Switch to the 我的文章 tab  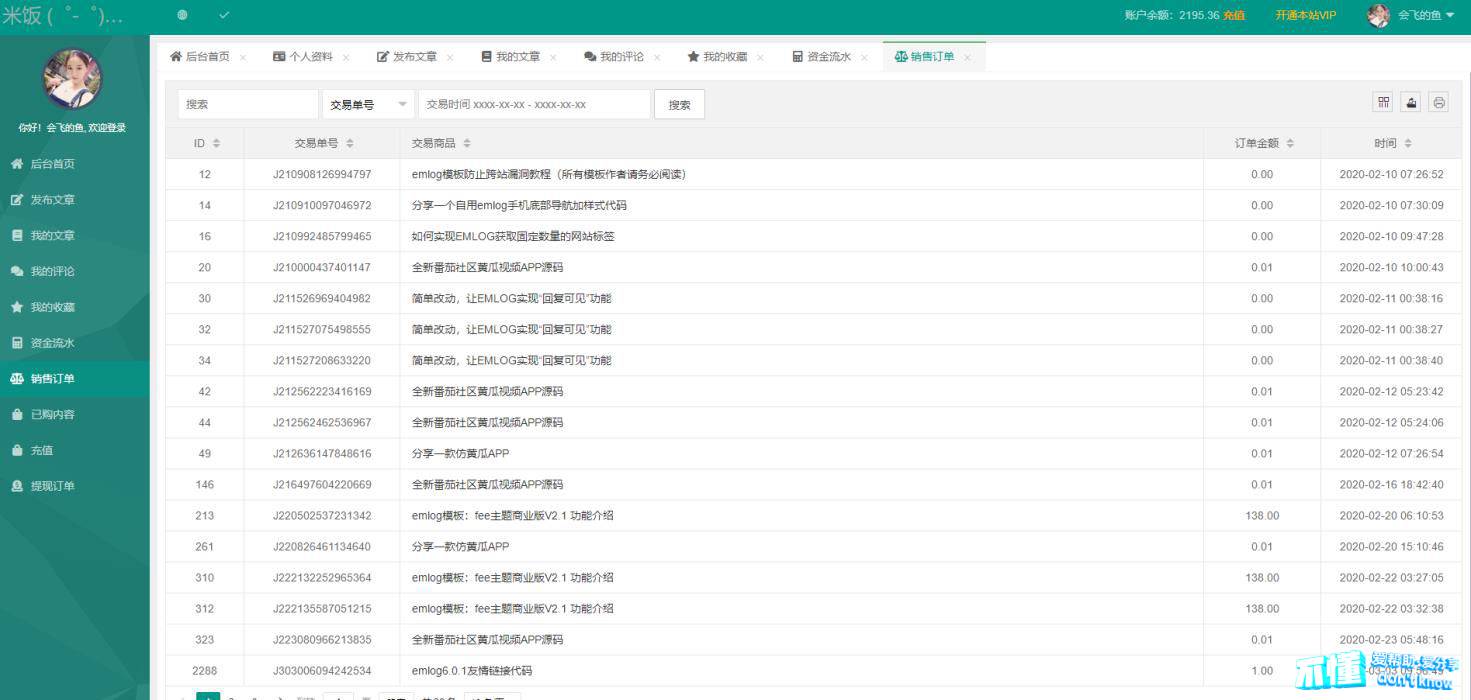517,57
